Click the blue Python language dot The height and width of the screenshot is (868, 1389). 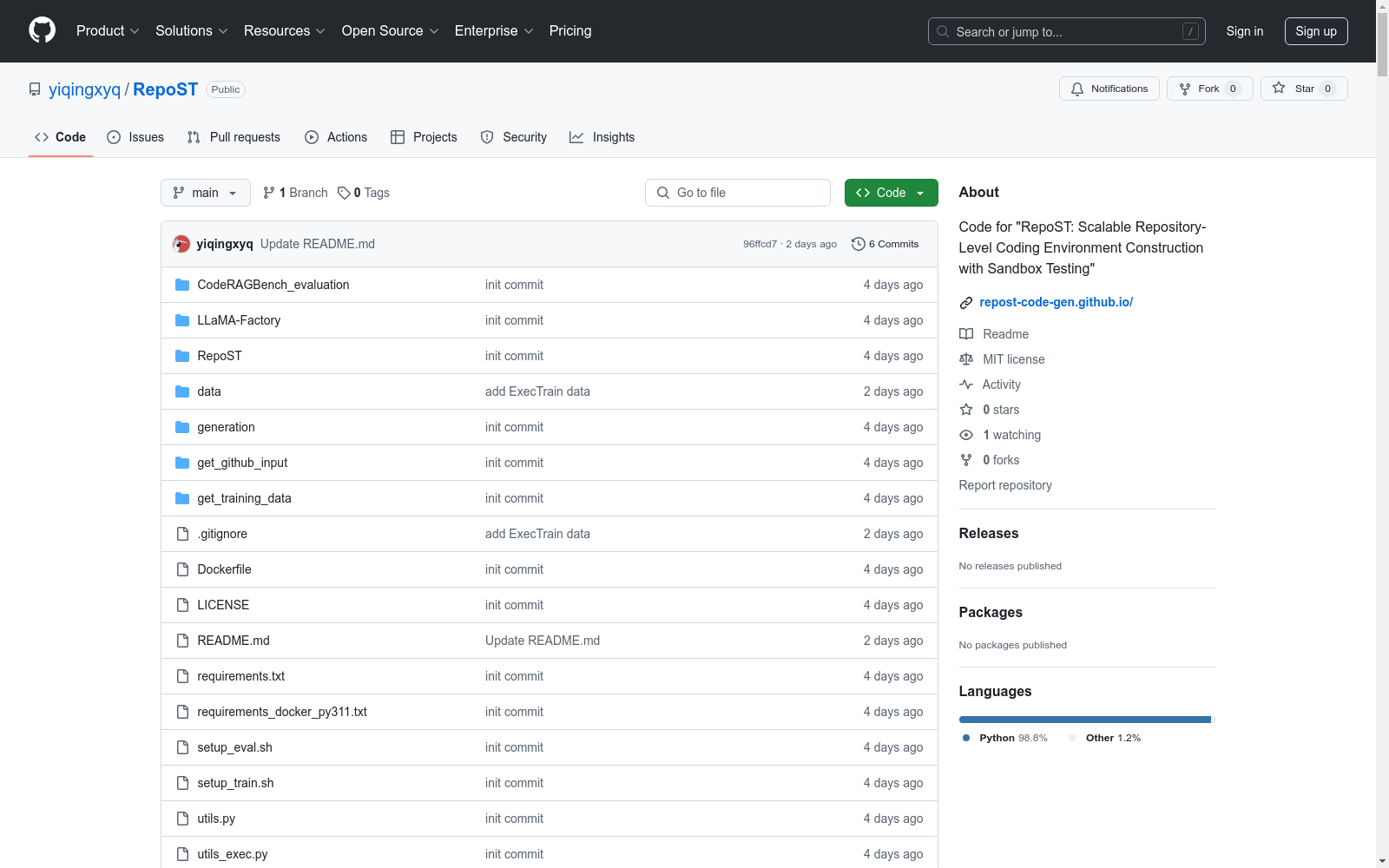(966, 738)
